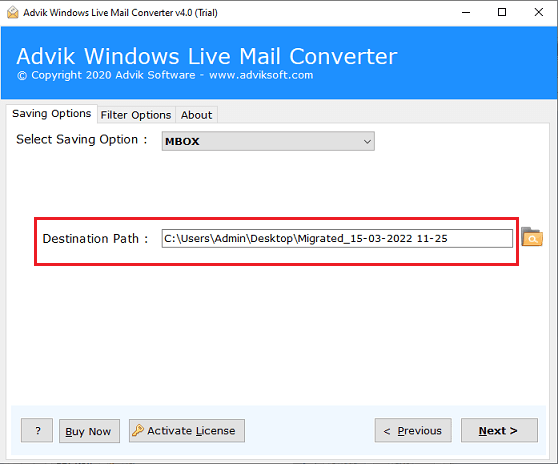
Task: Click the Advik envelope app icon in title bar
Action: (x=12, y=12)
